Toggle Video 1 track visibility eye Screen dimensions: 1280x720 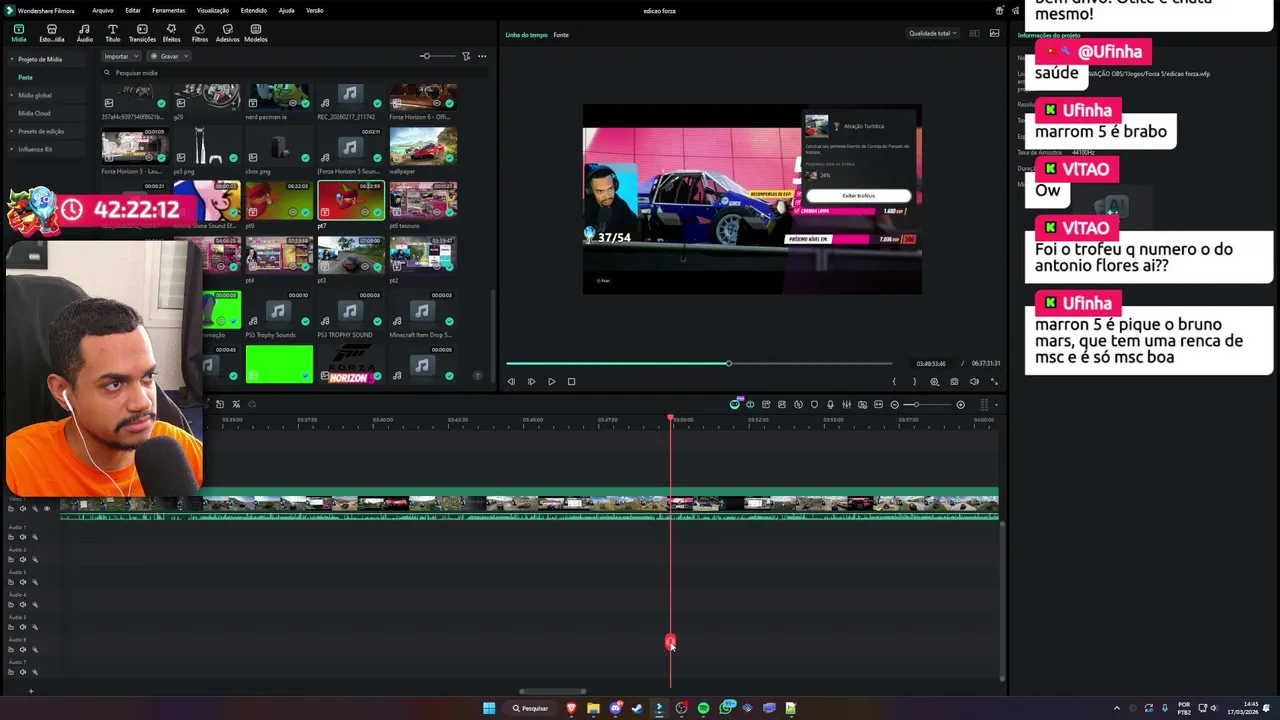coord(46,508)
